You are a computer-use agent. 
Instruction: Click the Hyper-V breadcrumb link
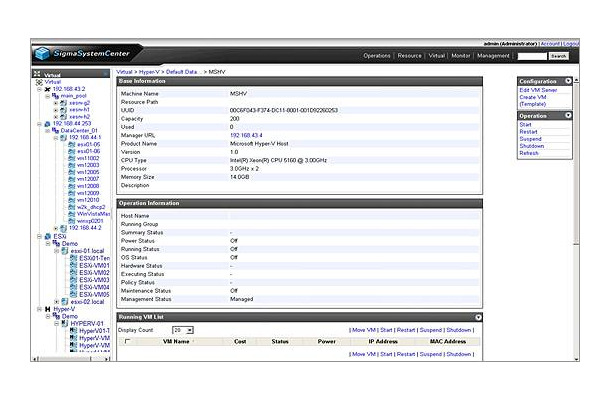(x=149, y=72)
